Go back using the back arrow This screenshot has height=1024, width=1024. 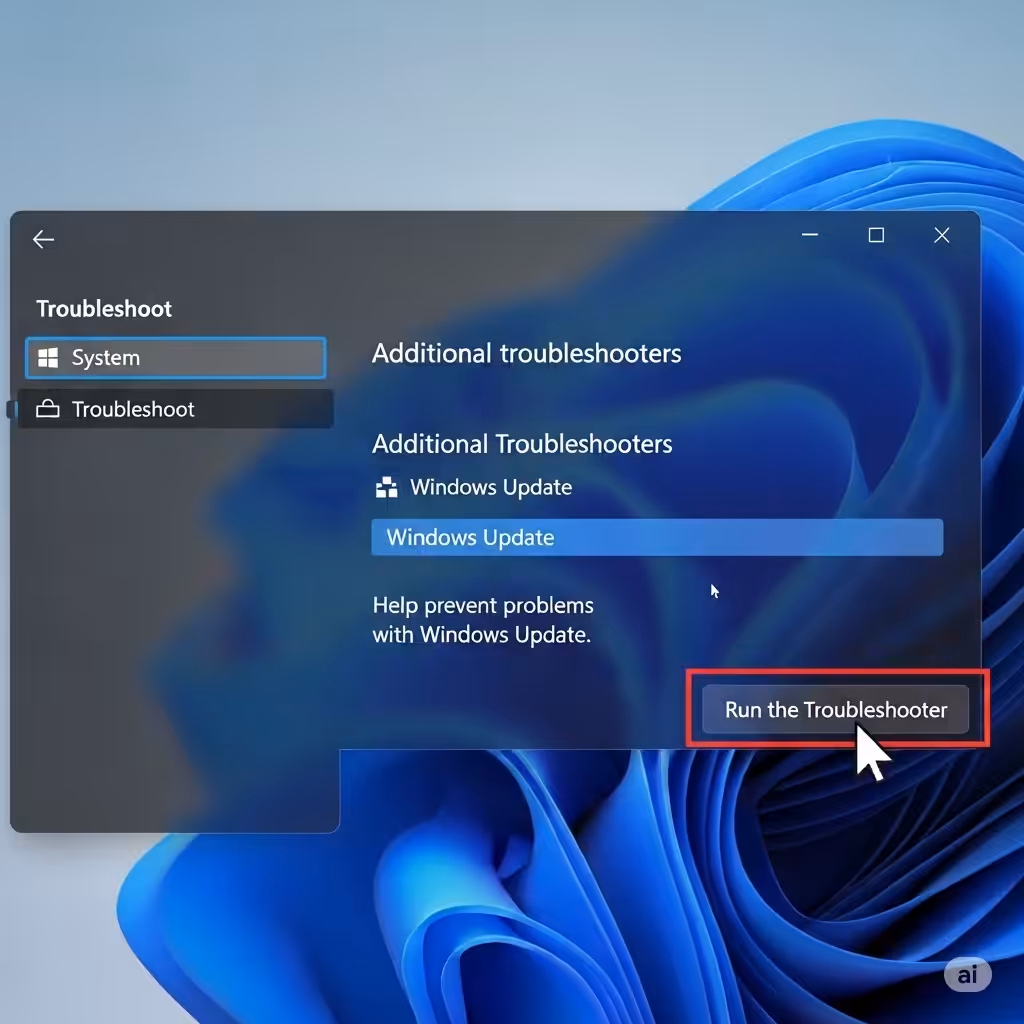point(43,239)
